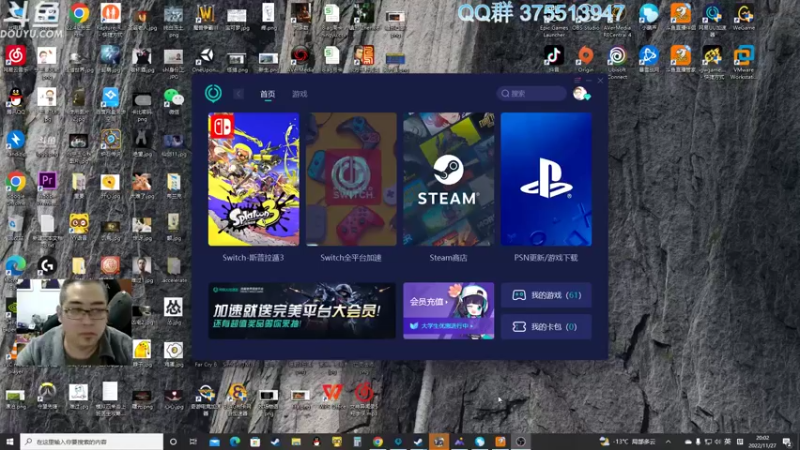
Task: Open Task View on taskbar
Action: (x=193, y=441)
